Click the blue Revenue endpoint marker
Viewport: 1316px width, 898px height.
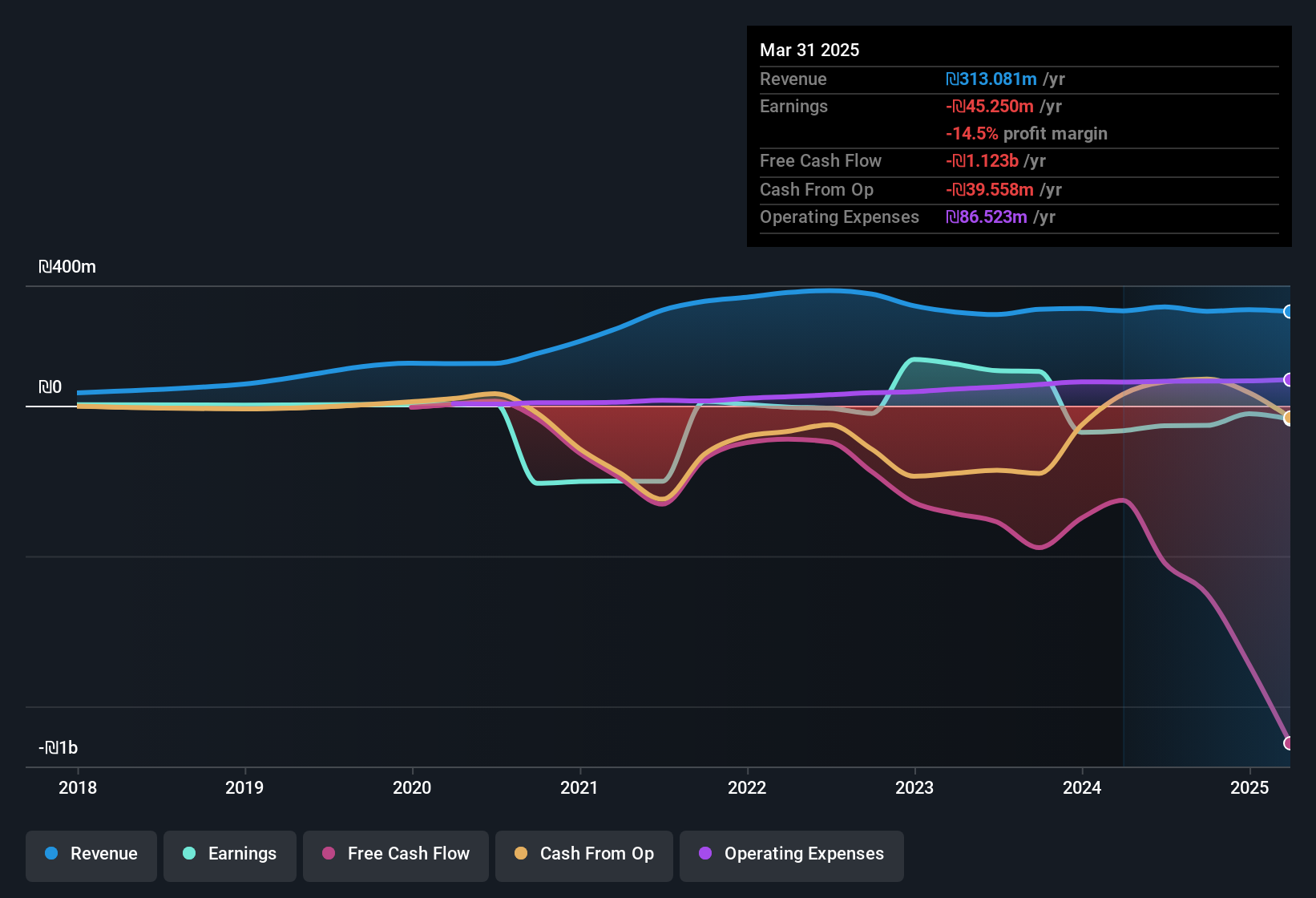pos(1288,312)
